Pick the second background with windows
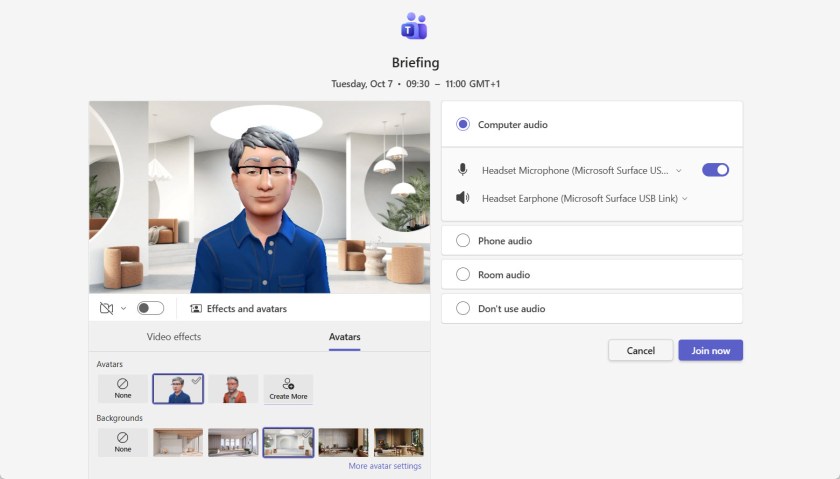This screenshot has width=840, height=479. (x=233, y=443)
